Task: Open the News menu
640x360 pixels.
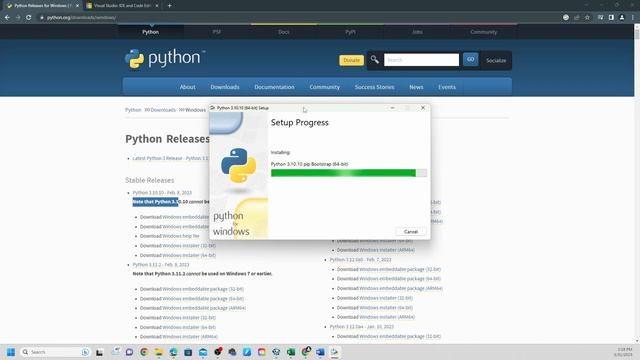Action: [416, 87]
